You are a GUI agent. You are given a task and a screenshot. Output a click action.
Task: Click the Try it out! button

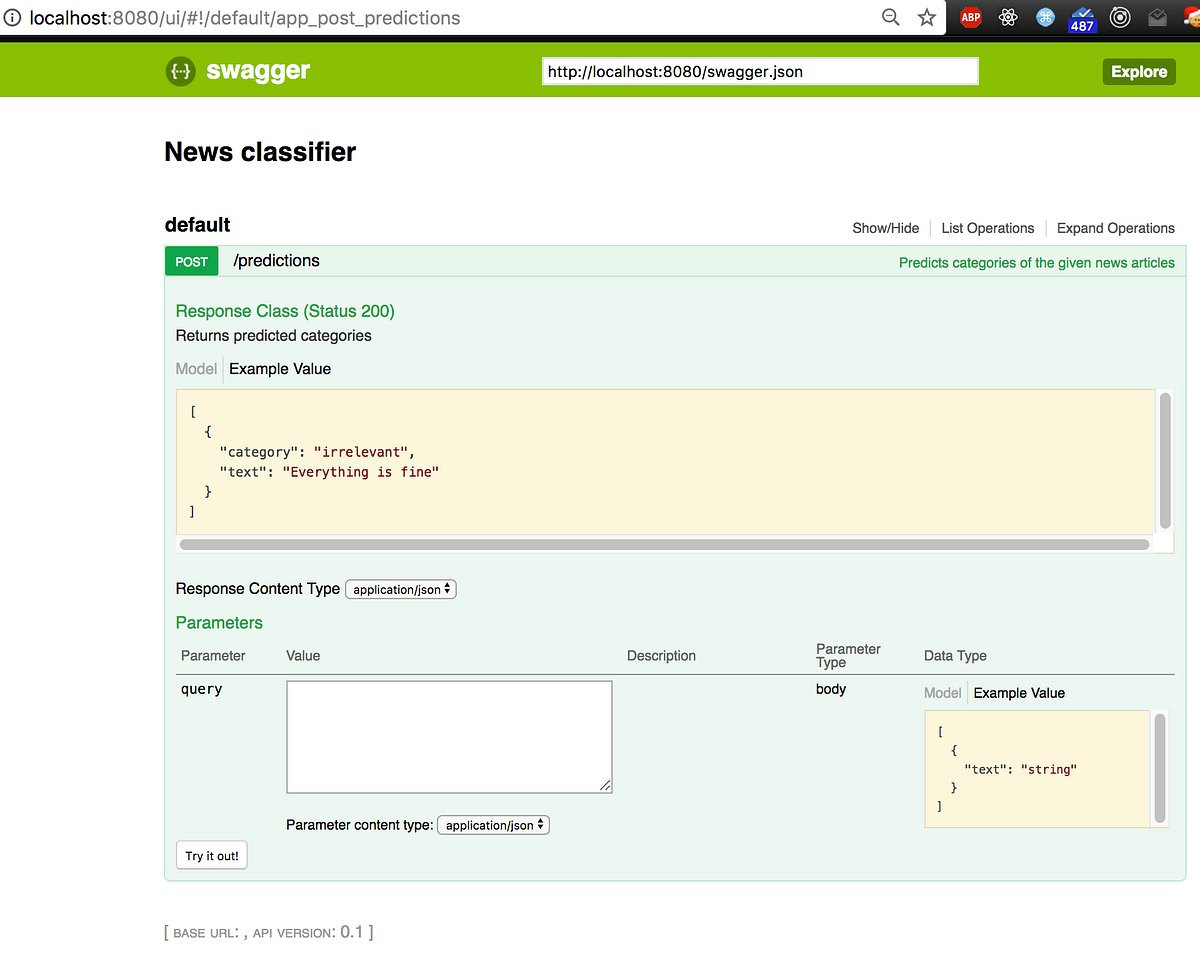(x=212, y=856)
